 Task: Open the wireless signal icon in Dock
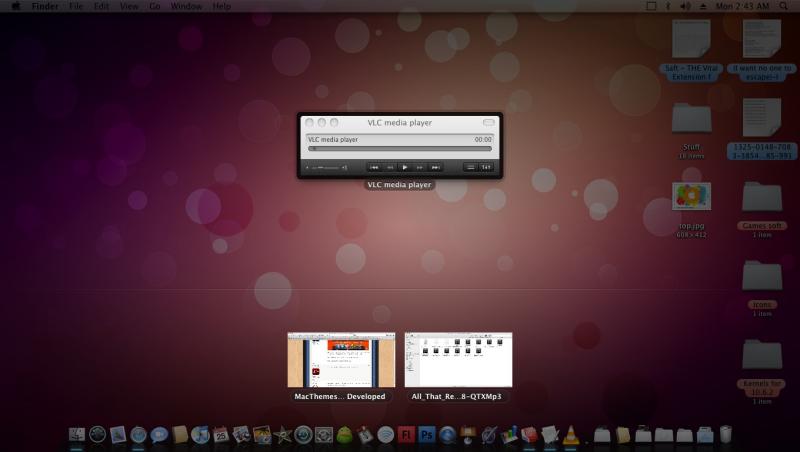coord(386,435)
